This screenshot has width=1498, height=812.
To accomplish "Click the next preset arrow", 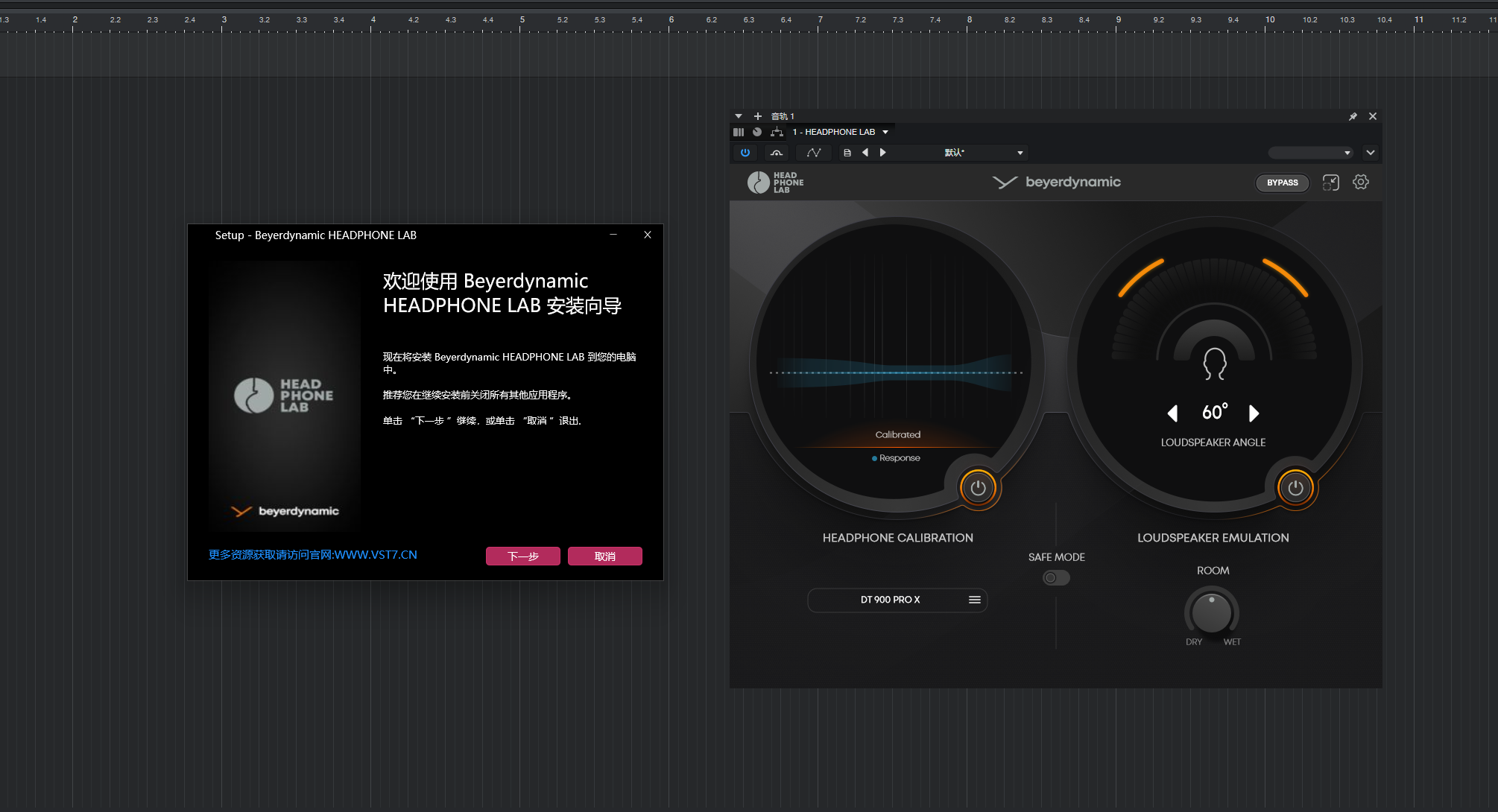I will tap(882, 153).
